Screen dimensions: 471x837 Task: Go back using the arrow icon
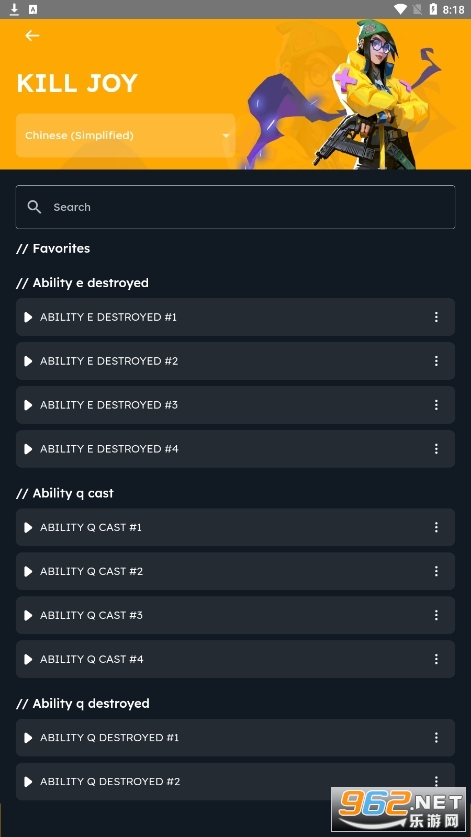[x=32, y=35]
